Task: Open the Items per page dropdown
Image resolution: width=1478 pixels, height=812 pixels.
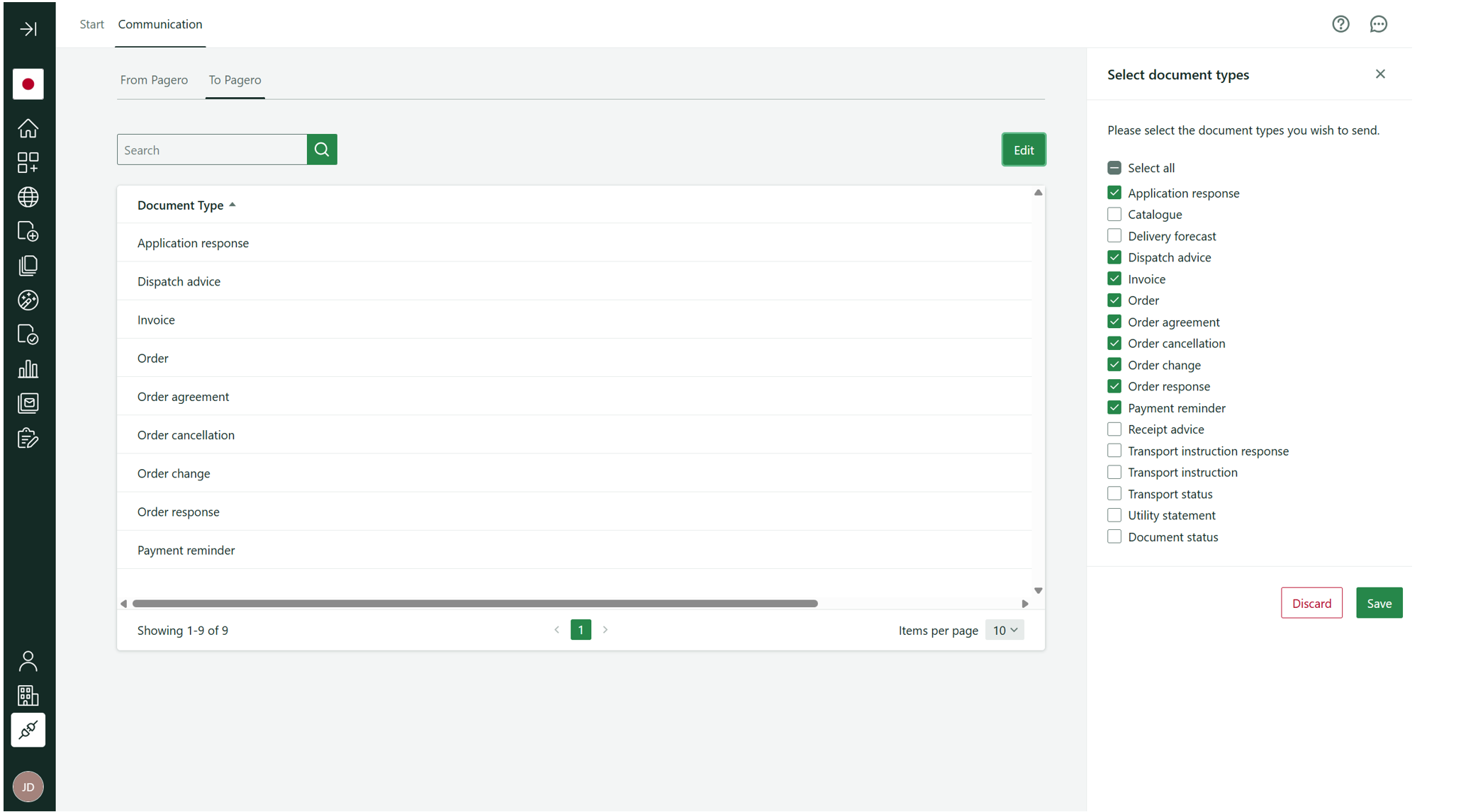Action: point(1004,630)
